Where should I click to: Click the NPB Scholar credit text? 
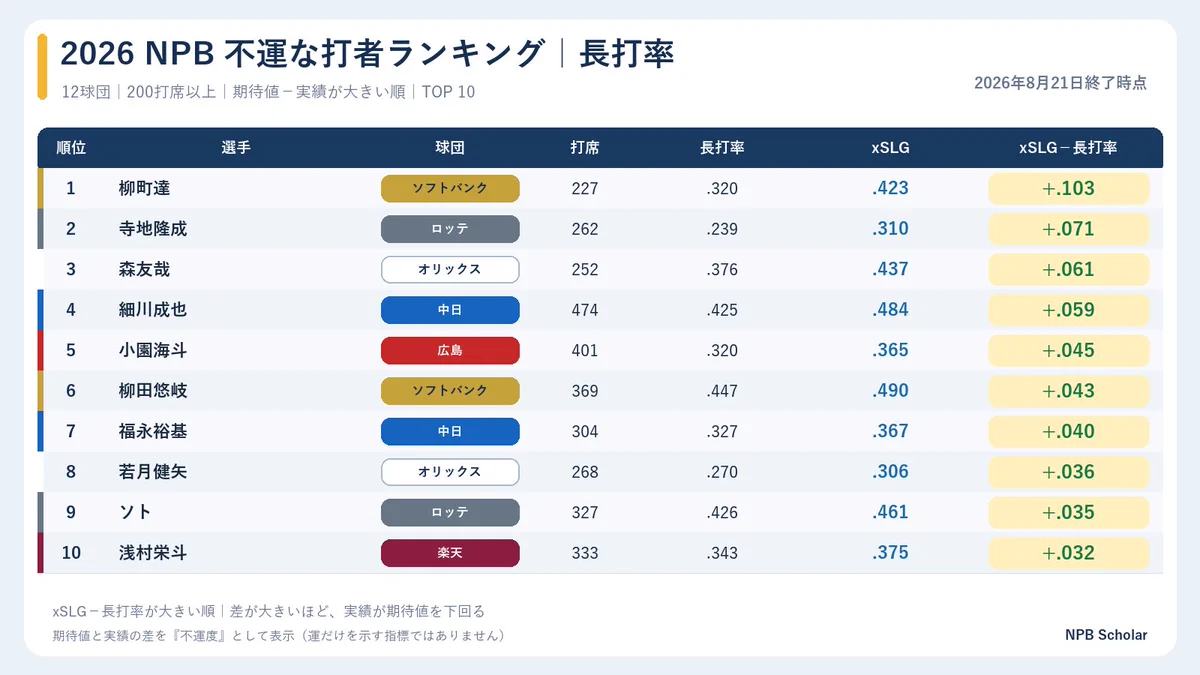pyautogui.click(x=1106, y=635)
